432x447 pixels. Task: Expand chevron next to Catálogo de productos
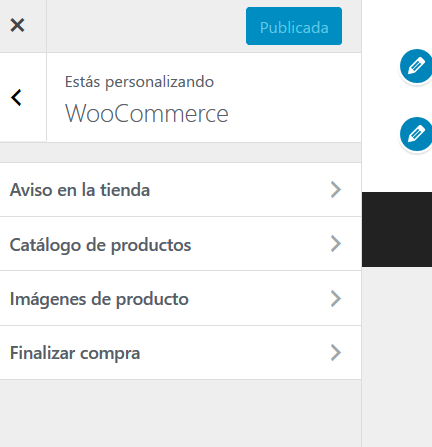pyautogui.click(x=336, y=244)
